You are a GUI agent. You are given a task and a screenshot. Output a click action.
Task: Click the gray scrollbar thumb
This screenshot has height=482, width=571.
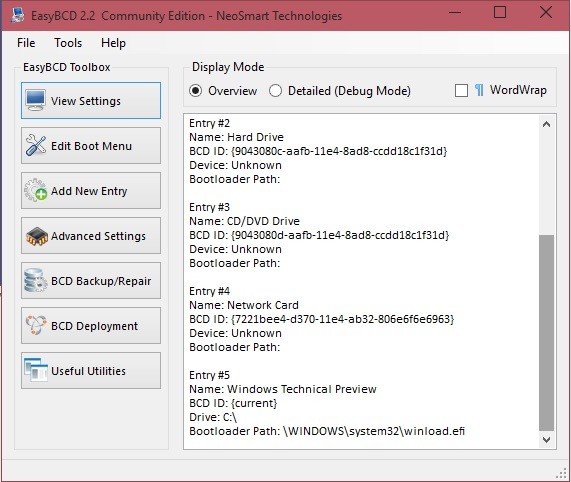(x=546, y=333)
